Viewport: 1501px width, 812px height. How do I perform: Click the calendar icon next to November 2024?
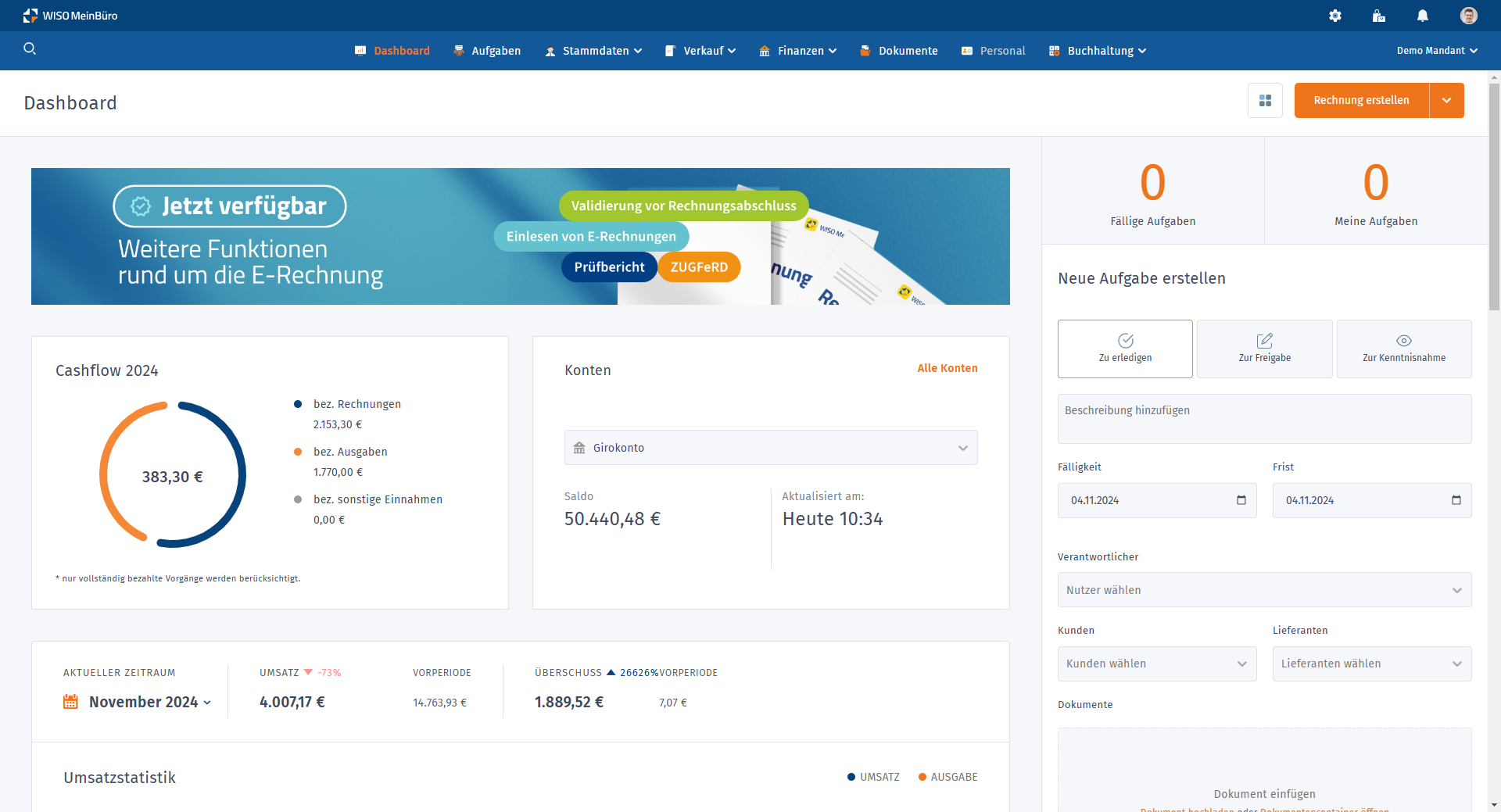(x=70, y=702)
